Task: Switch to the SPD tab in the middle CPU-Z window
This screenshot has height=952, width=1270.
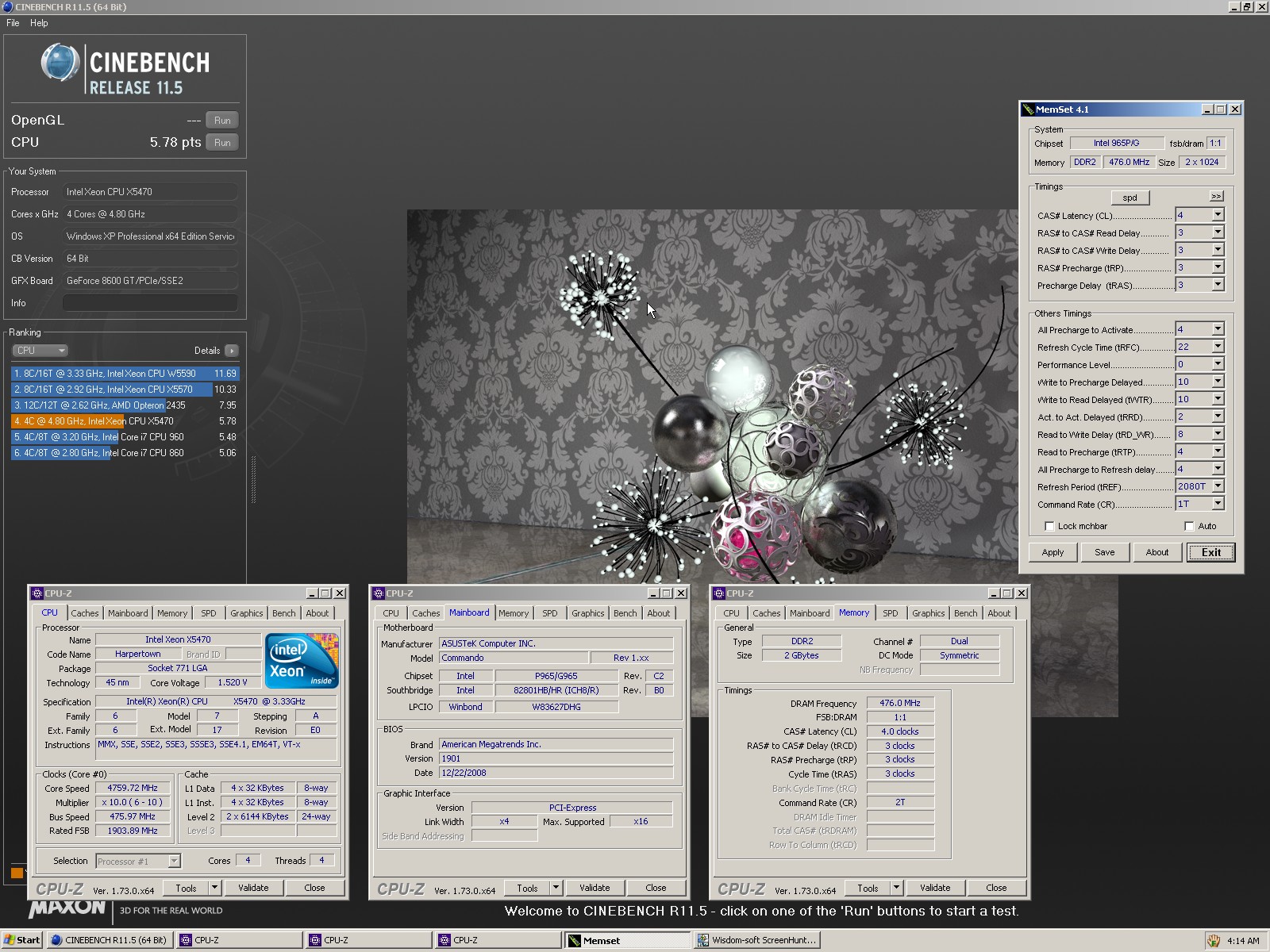Action: point(549,613)
